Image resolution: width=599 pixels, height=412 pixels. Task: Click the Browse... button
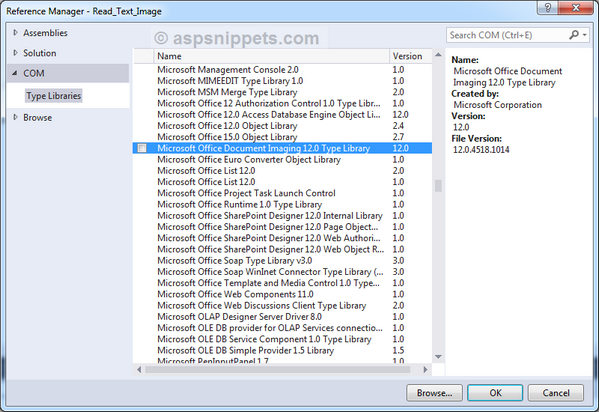[434, 393]
